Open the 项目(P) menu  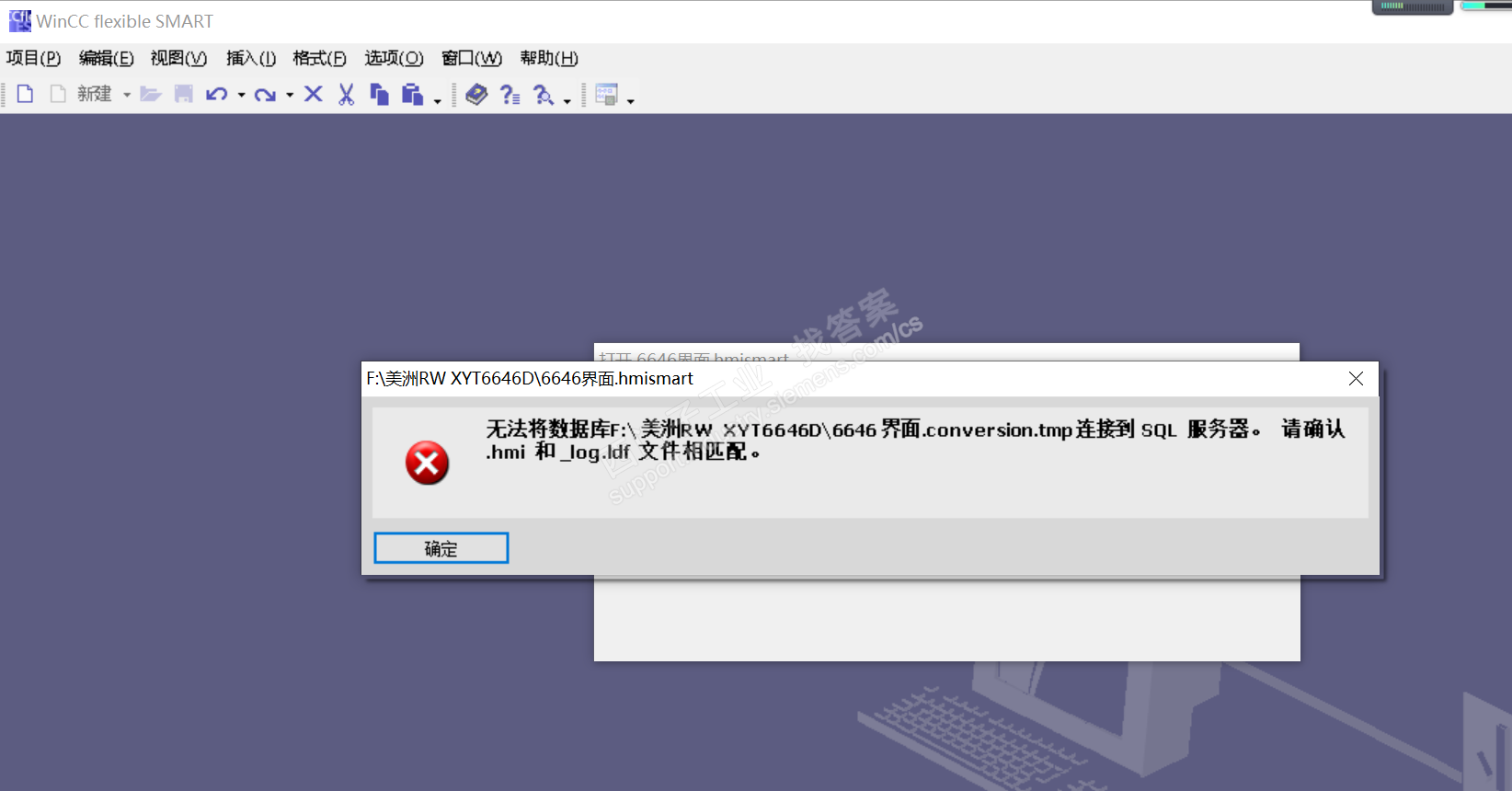(33, 59)
